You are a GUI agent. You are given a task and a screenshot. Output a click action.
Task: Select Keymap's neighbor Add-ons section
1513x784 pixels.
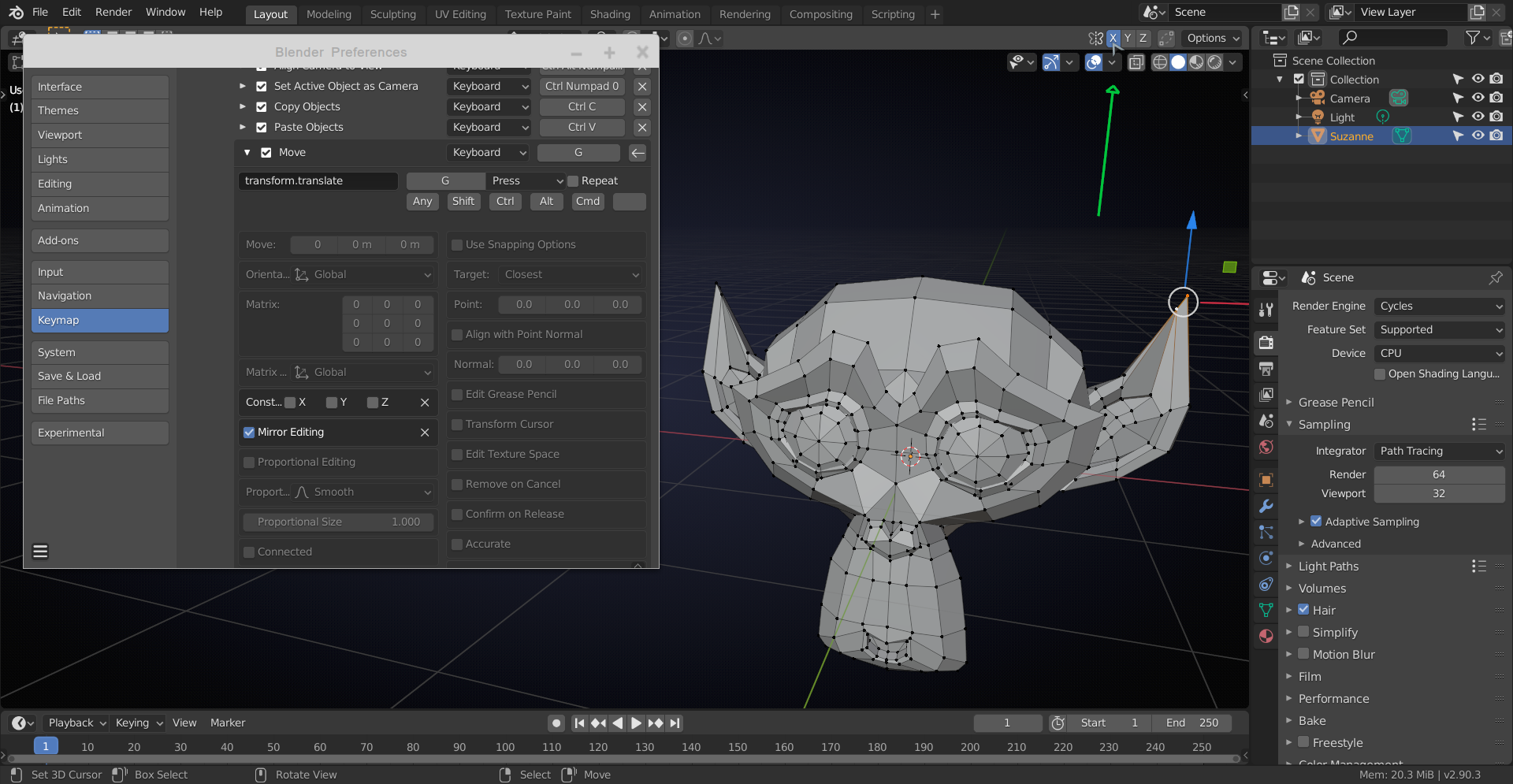pyautogui.click(x=99, y=240)
